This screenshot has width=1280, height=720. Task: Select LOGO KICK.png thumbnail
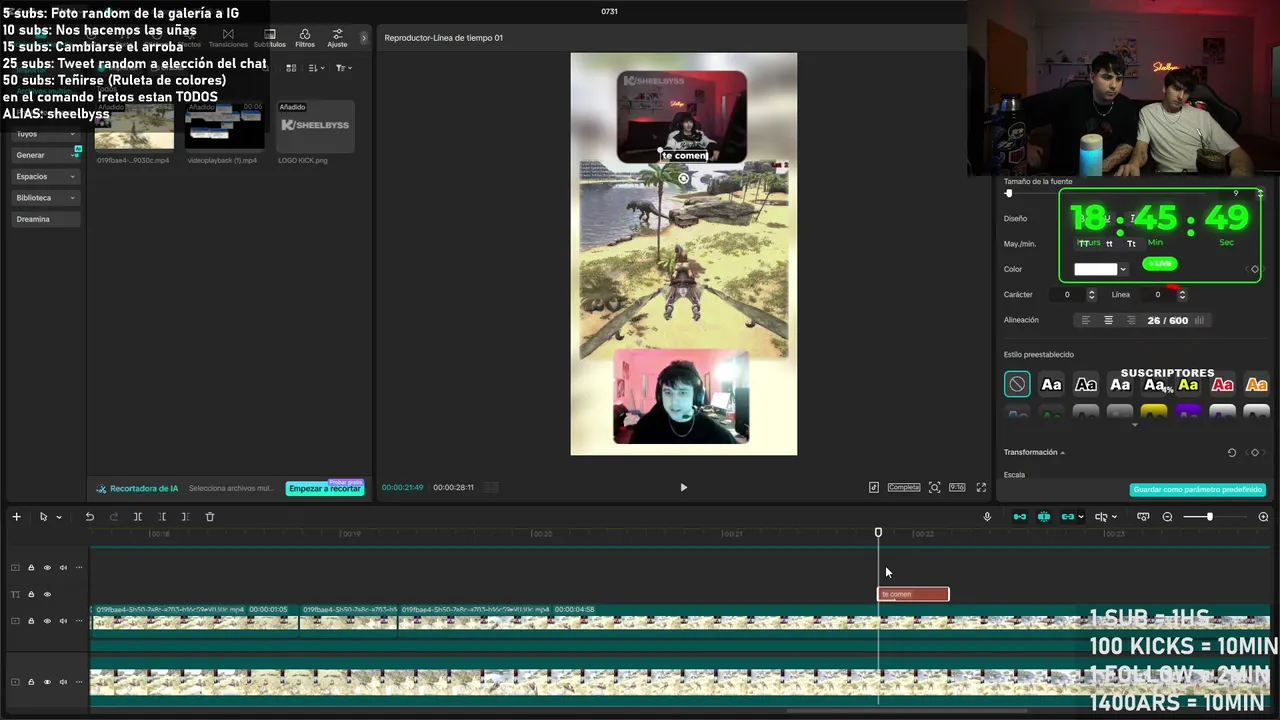point(315,126)
